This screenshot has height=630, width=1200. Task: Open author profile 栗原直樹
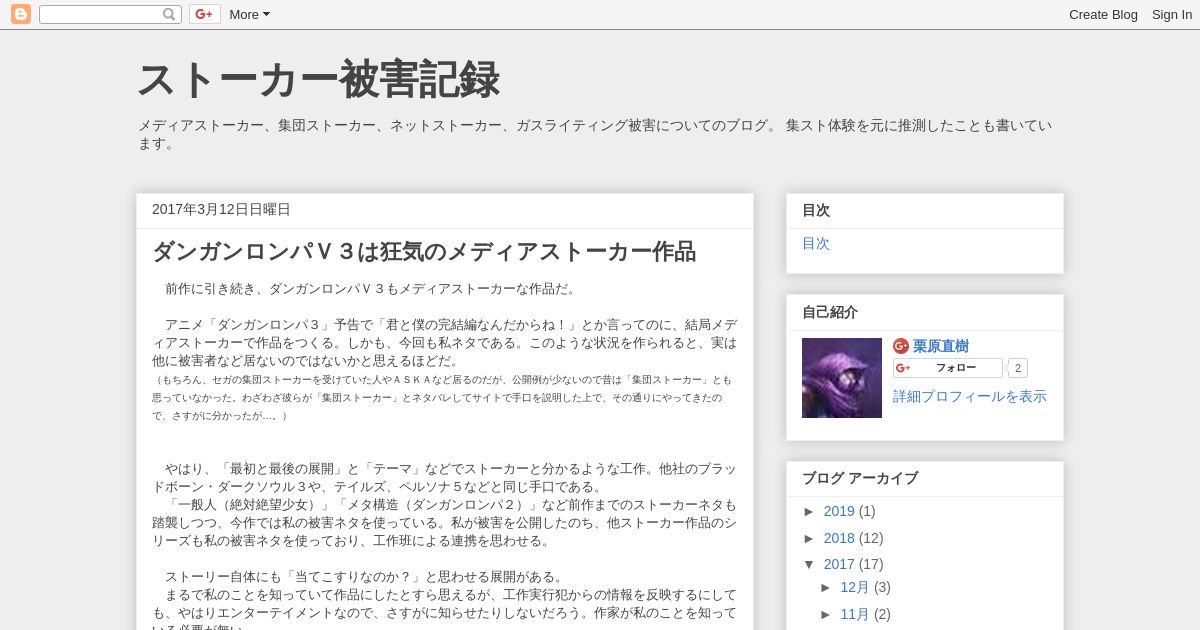(941, 346)
